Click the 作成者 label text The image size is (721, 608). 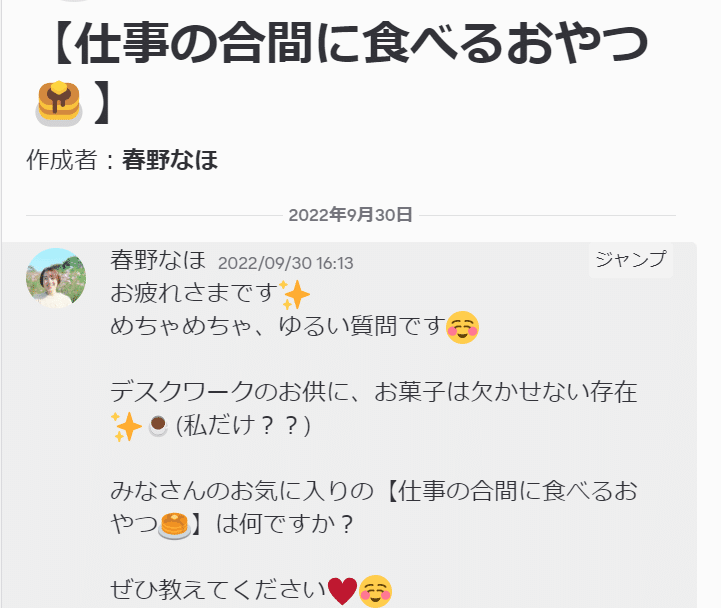pyautogui.click(x=62, y=160)
